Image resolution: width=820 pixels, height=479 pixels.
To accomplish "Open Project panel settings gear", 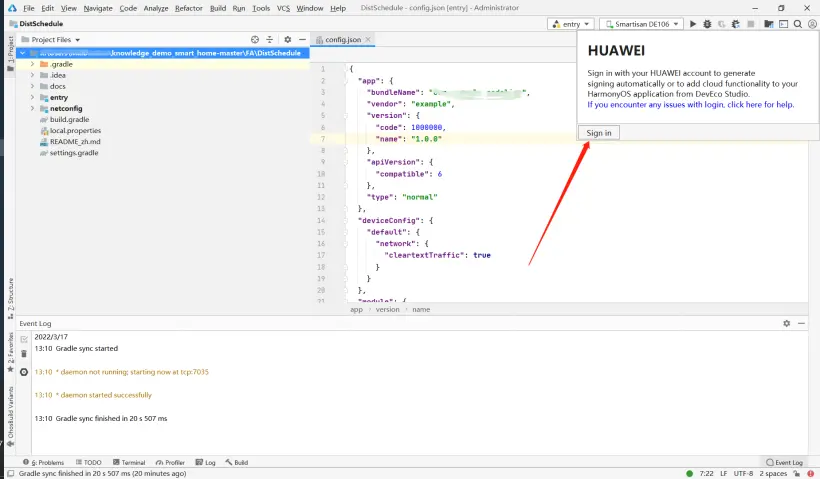I will click(288, 40).
